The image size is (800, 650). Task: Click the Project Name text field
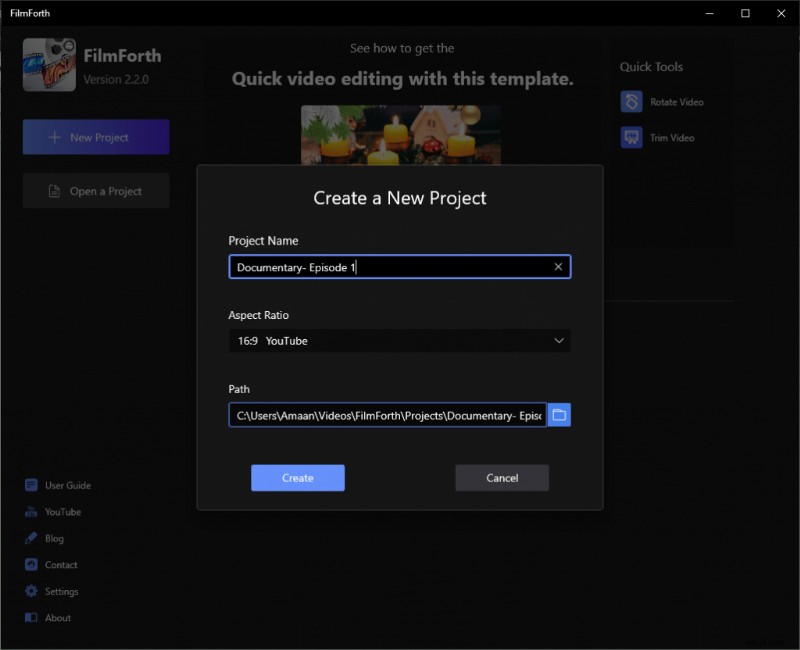390,266
